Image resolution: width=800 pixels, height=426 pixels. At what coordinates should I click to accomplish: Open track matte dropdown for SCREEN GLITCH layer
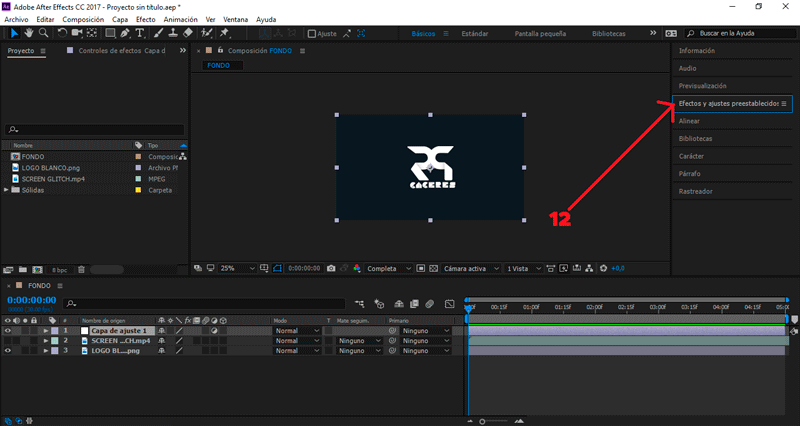pyautogui.click(x=360, y=341)
